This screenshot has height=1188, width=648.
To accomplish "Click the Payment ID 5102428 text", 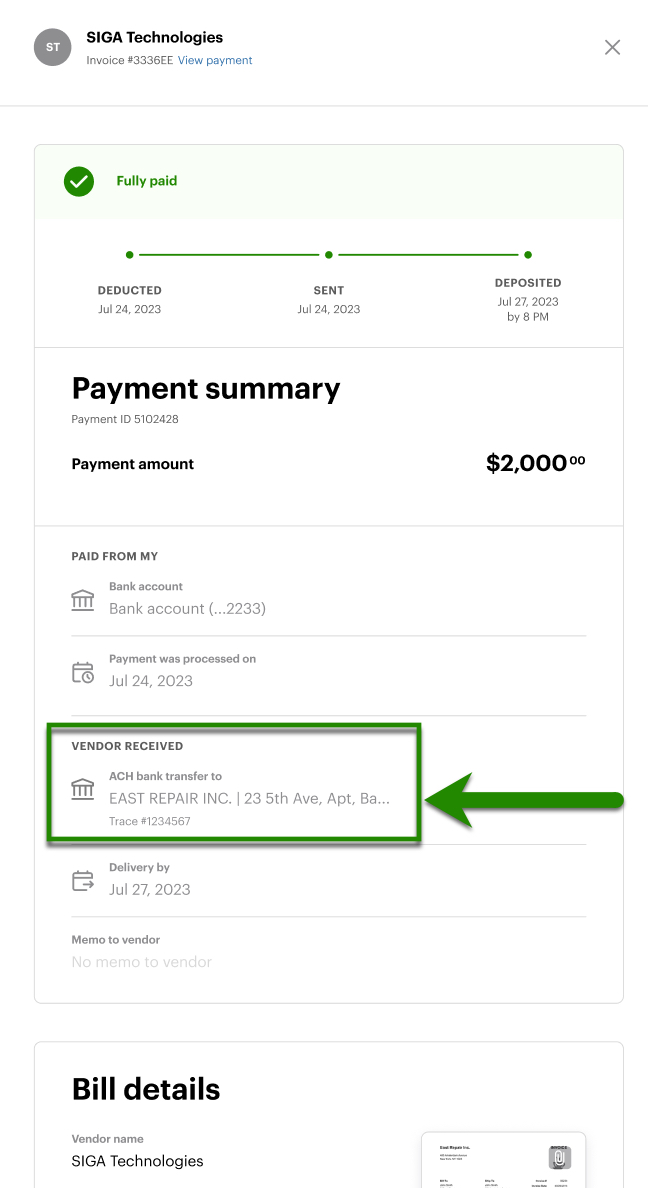I will [x=125, y=419].
